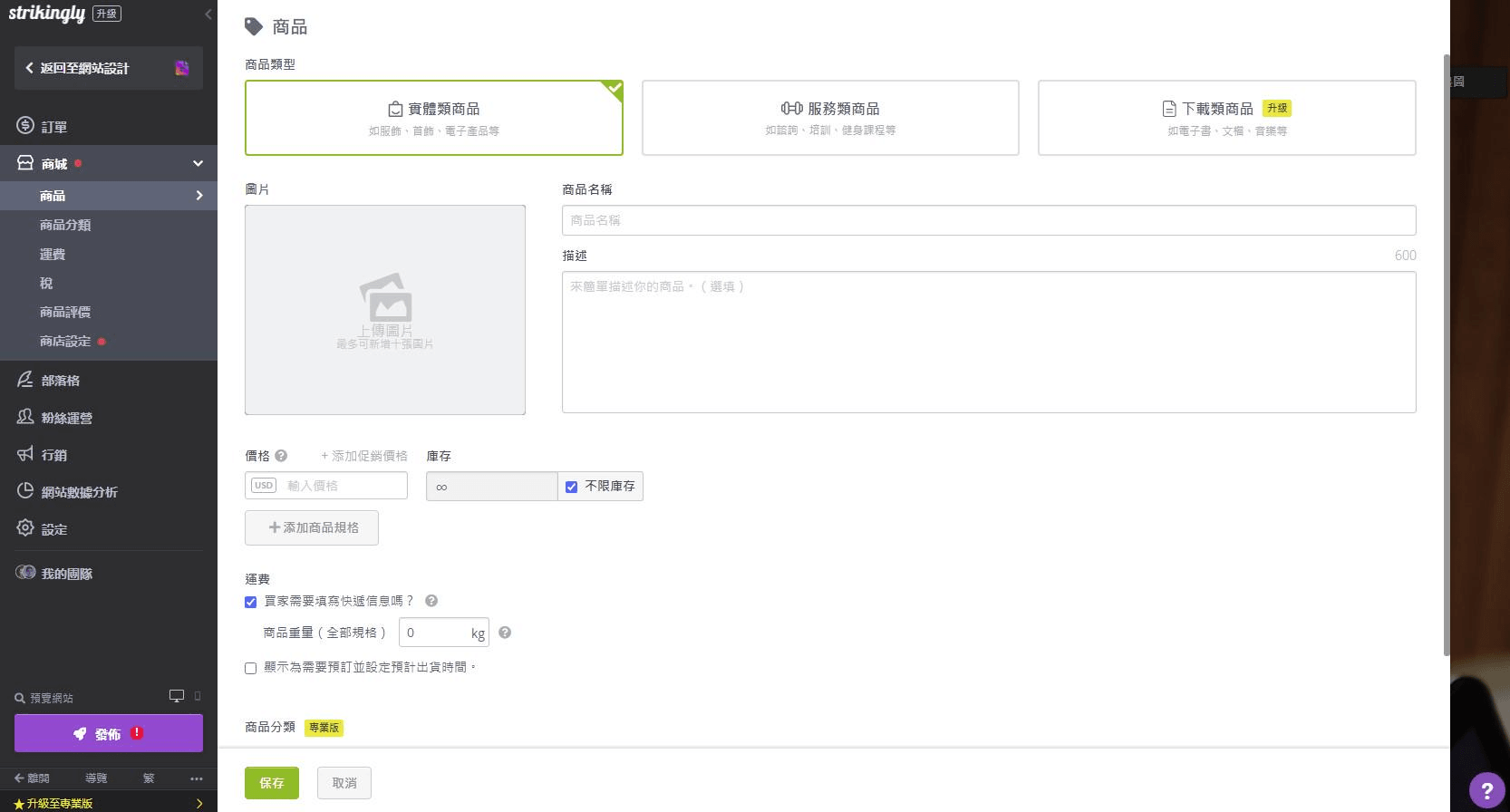Switch language via 繁

click(x=149, y=778)
